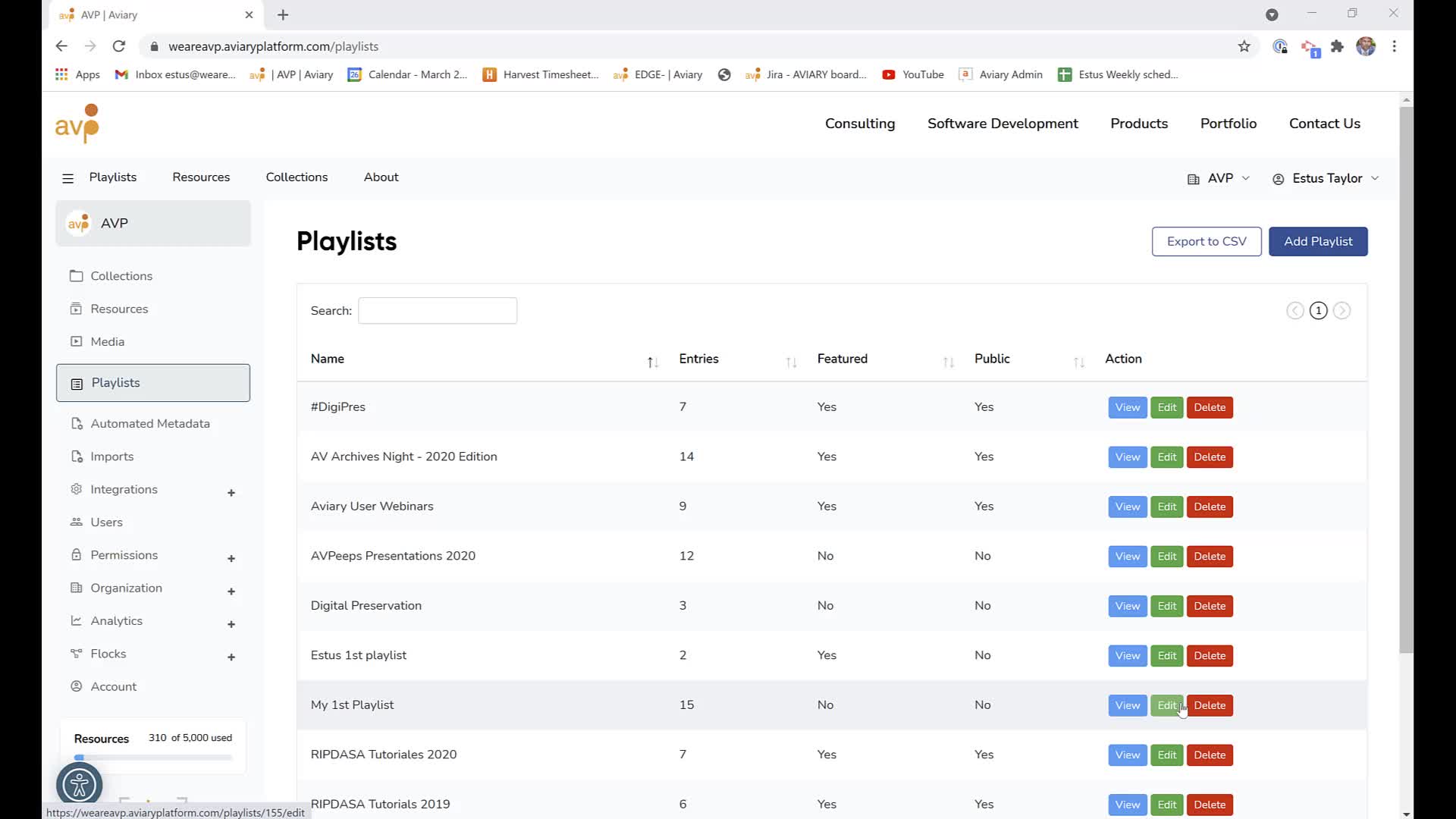View the RIPDASA Tutoriales 2020 playlist
The width and height of the screenshot is (1456, 819).
coord(1127,755)
